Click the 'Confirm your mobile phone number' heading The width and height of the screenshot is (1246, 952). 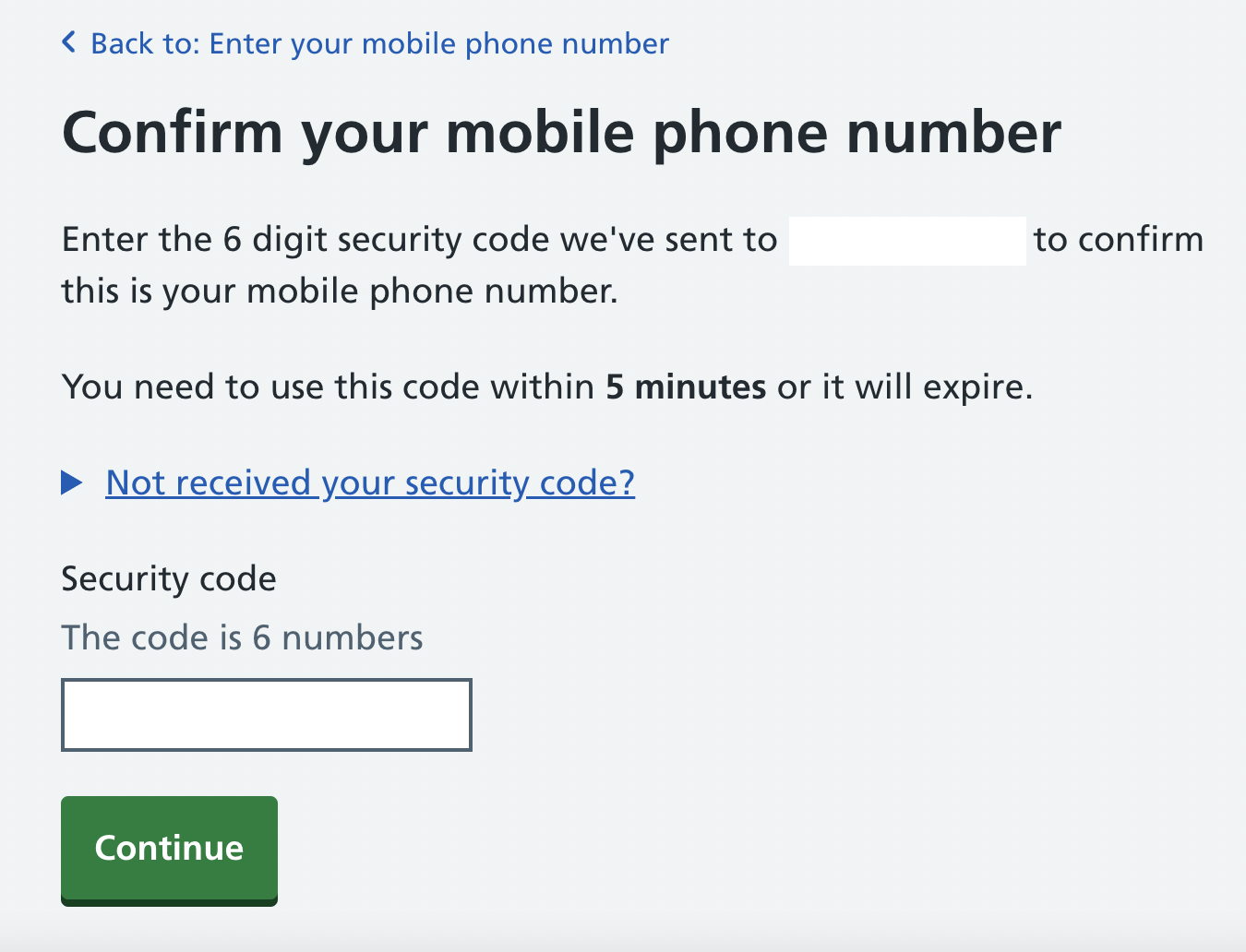(x=561, y=132)
